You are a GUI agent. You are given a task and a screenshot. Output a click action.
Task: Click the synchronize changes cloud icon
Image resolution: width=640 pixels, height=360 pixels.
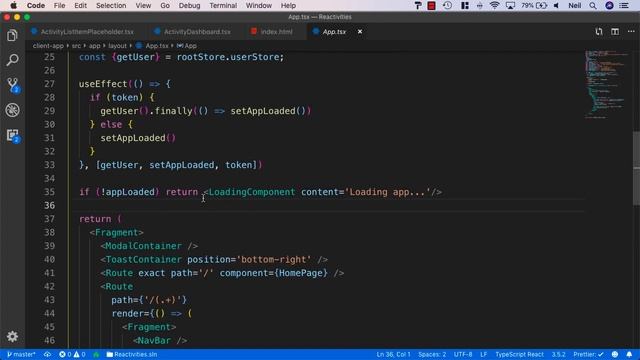point(48,354)
